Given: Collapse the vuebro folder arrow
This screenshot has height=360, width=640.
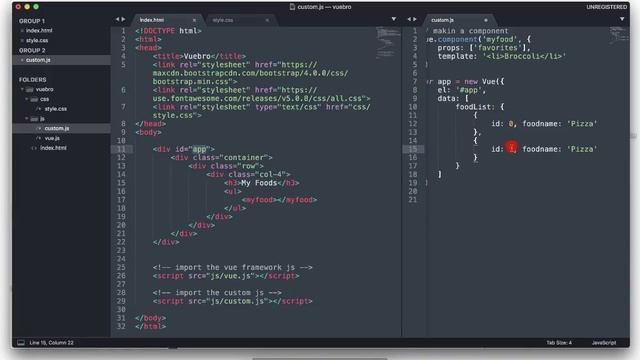Looking at the screenshot, I should pyautogui.click(x=22, y=89).
